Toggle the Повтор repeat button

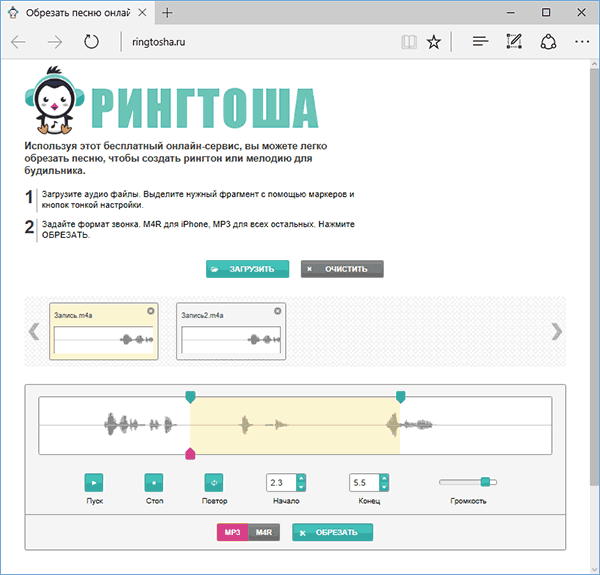click(x=213, y=481)
